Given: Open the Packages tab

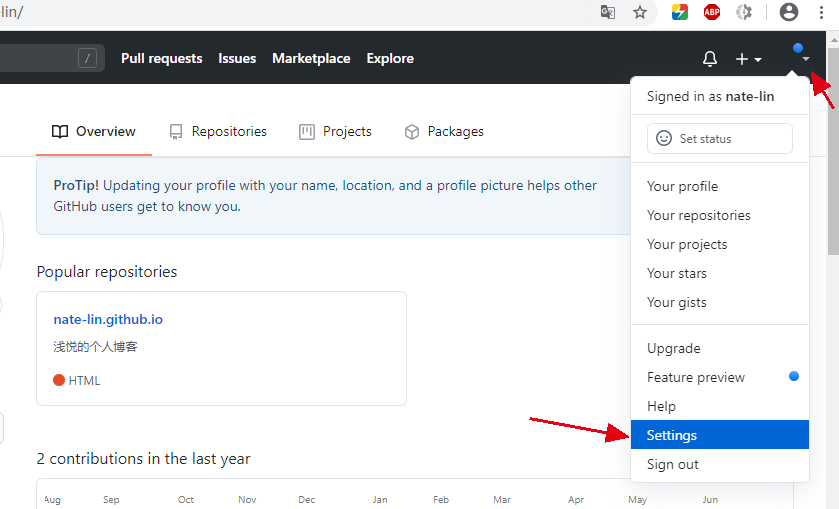Looking at the screenshot, I should click(444, 132).
